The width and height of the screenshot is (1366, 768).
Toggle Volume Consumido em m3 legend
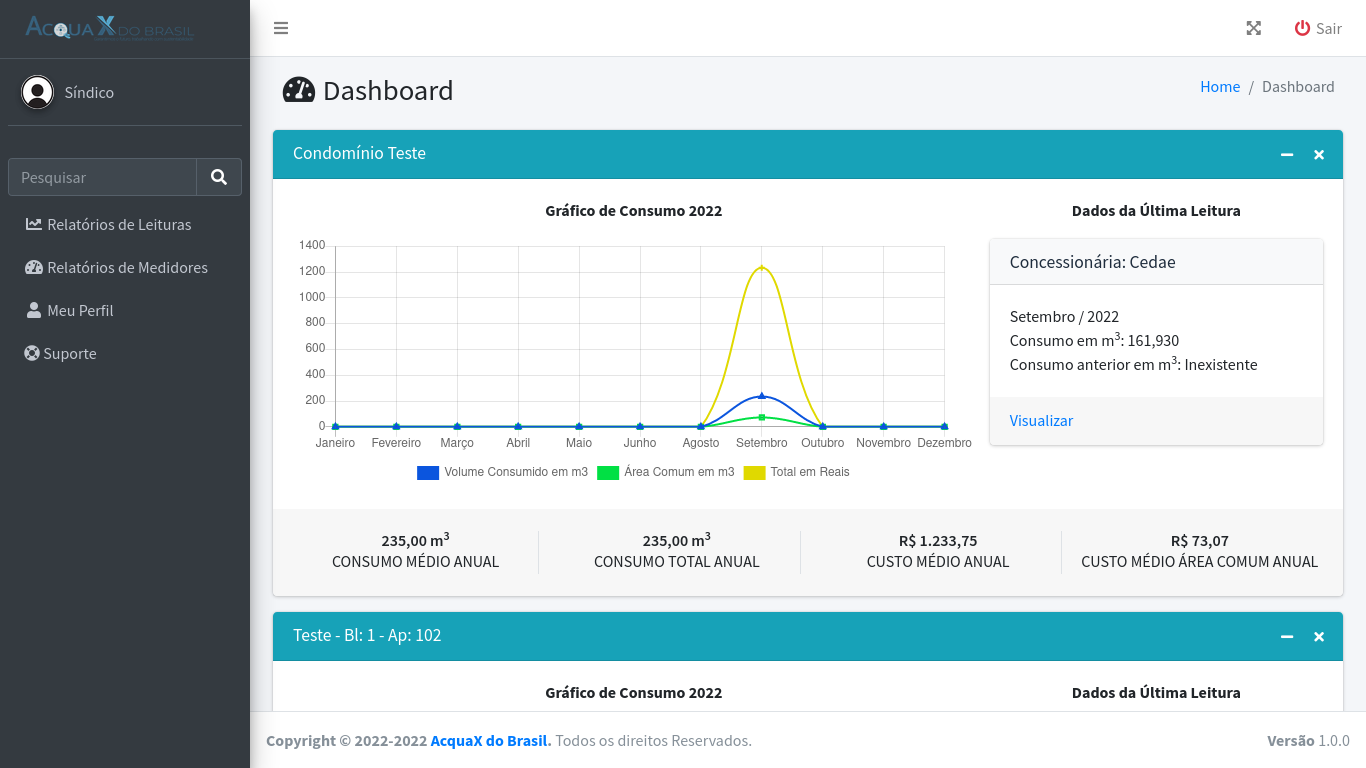point(502,472)
